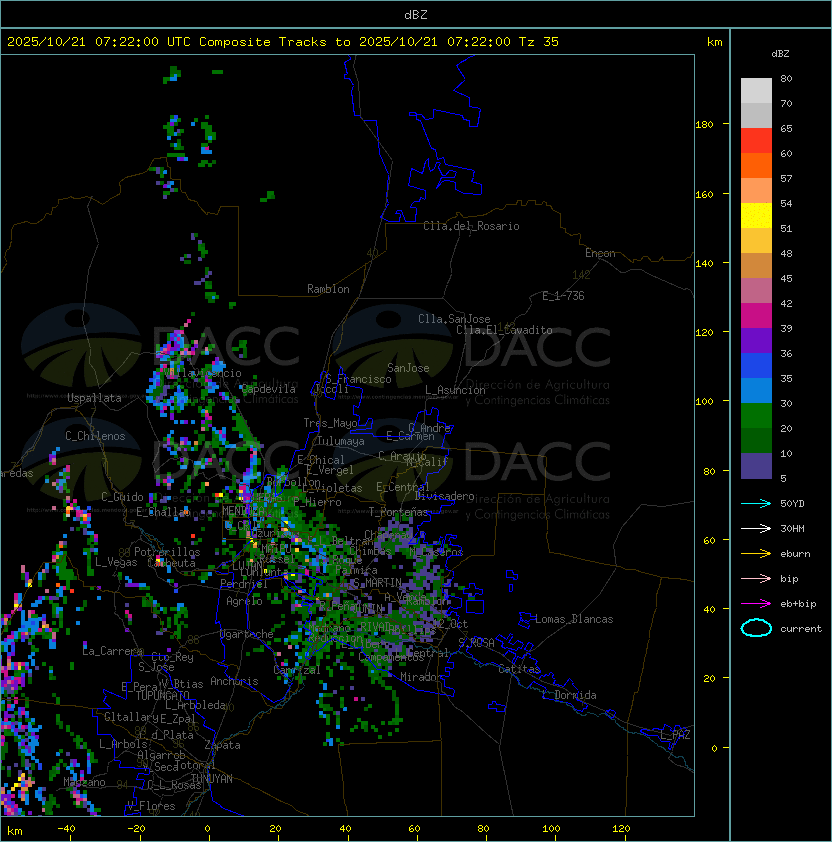Select the purple 39-36 dBZ swatch

click(756, 340)
